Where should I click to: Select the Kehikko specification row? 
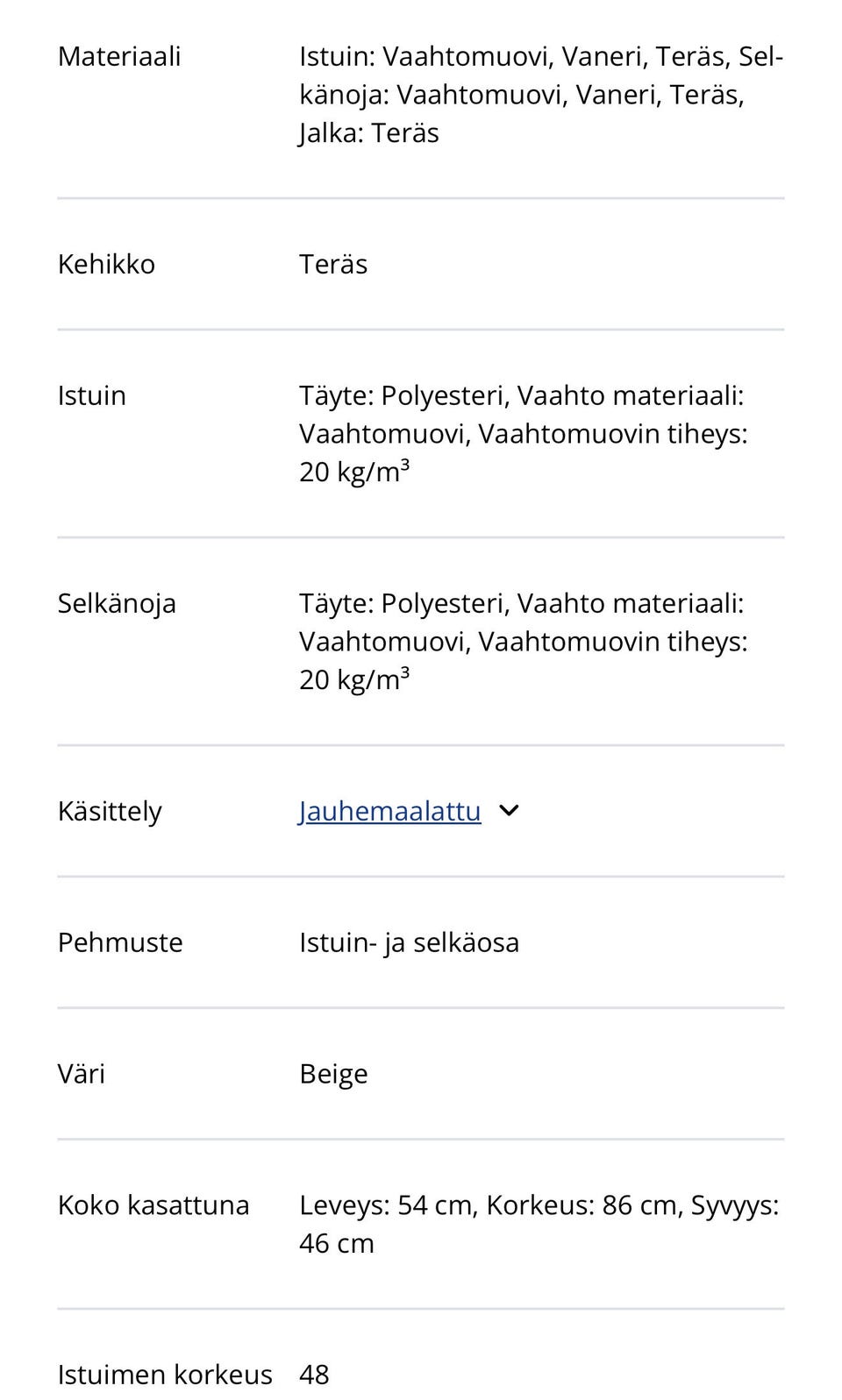point(105,263)
